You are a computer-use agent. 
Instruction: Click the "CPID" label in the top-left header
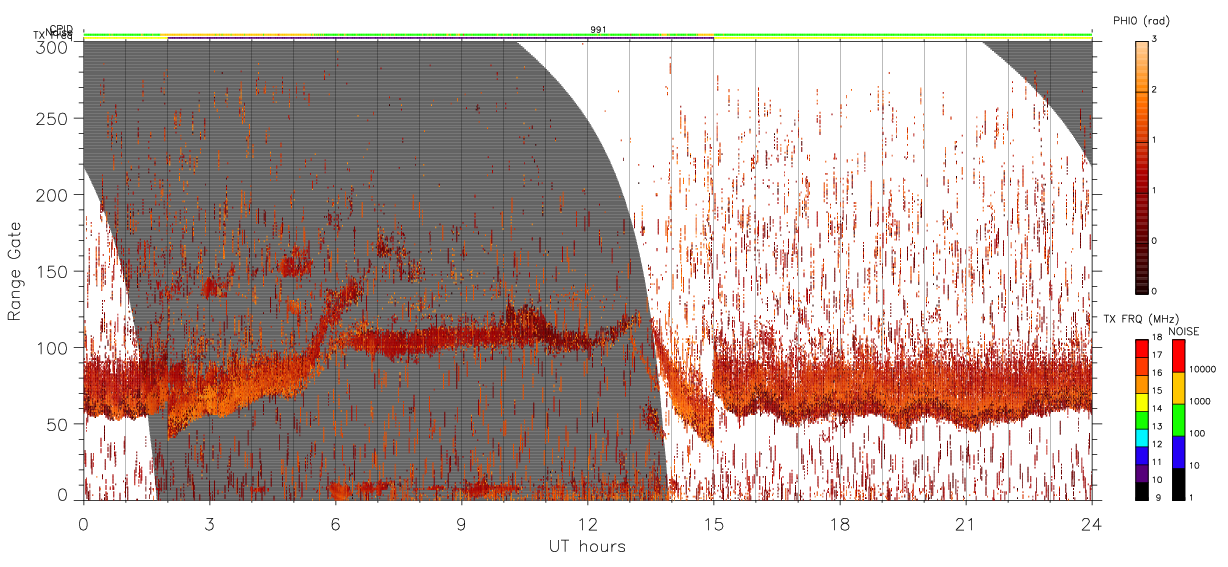(60, 29)
